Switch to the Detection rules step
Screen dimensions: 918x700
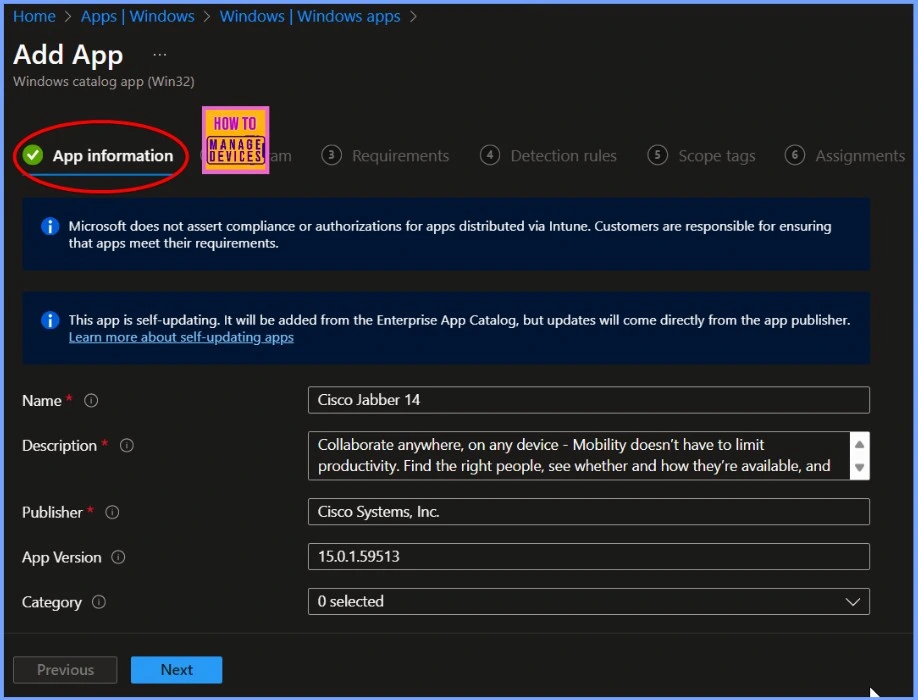click(x=548, y=156)
